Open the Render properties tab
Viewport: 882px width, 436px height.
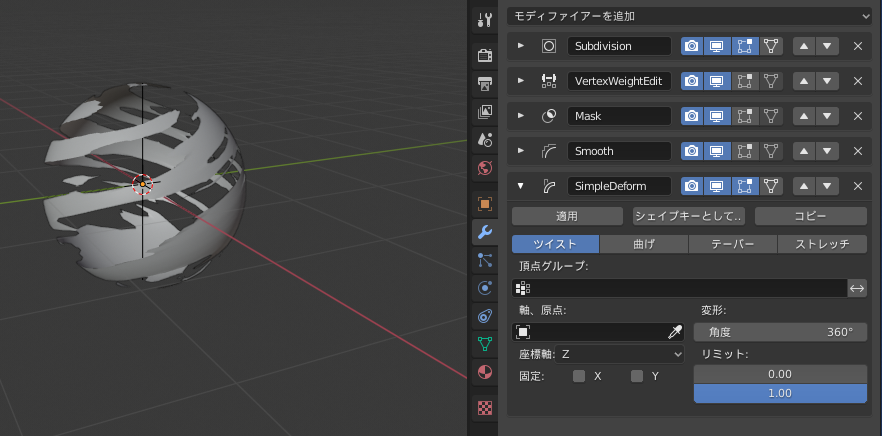484,56
